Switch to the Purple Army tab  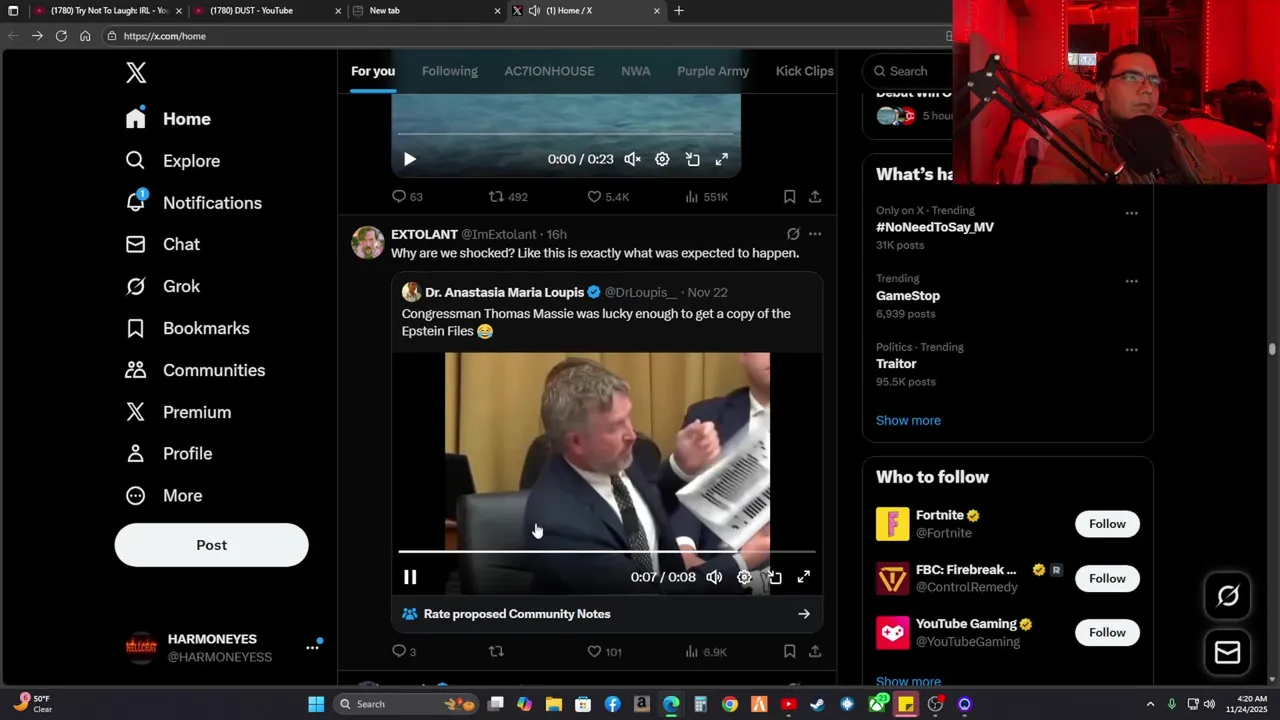coord(713,71)
